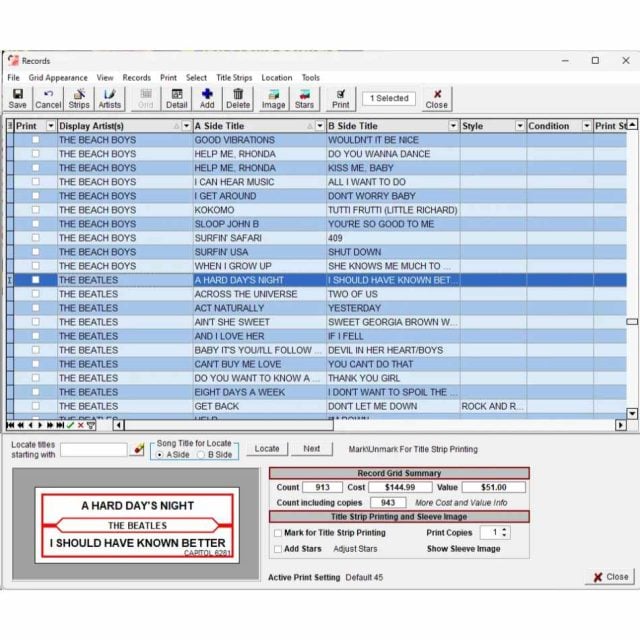Open the Tools menu
Screen dimensions: 640x640
pyautogui.click(x=311, y=78)
